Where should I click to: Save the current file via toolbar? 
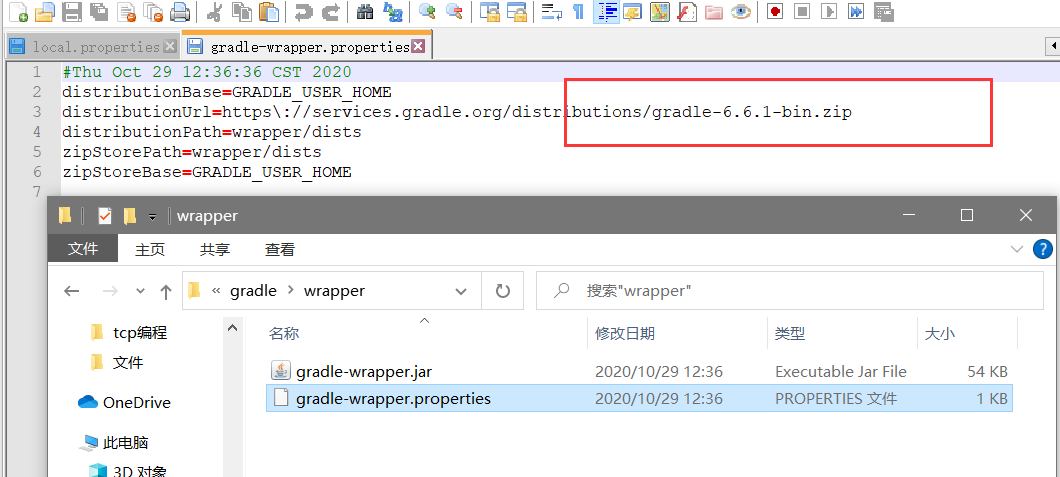pyautogui.click(x=72, y=11)
